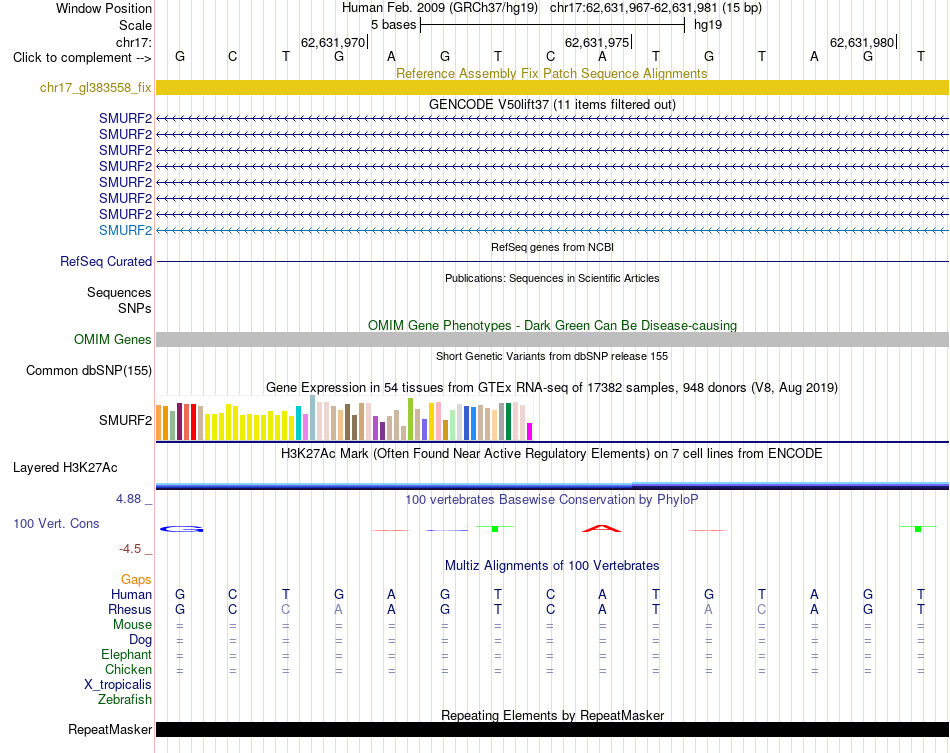
Task: Click the blue Layered H3K27Ac signal strip
Action: [552, 485]
